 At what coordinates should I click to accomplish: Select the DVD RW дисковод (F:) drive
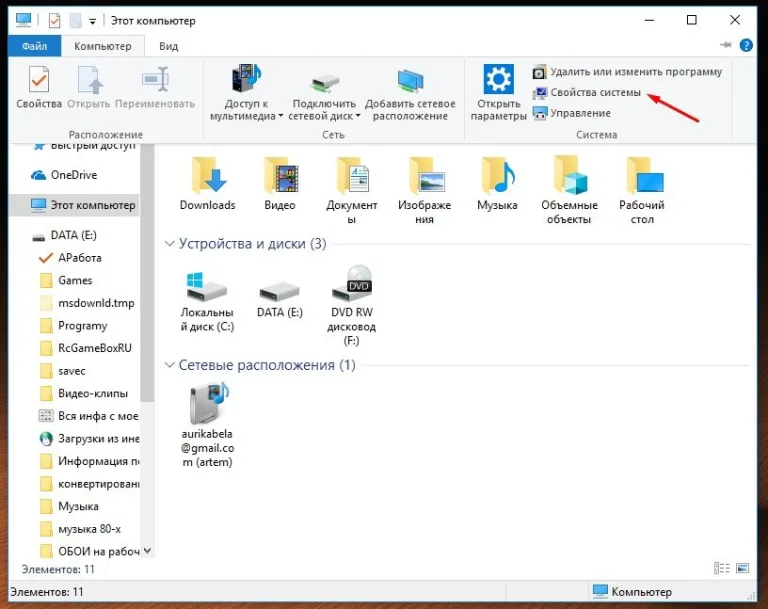[352, 306]
